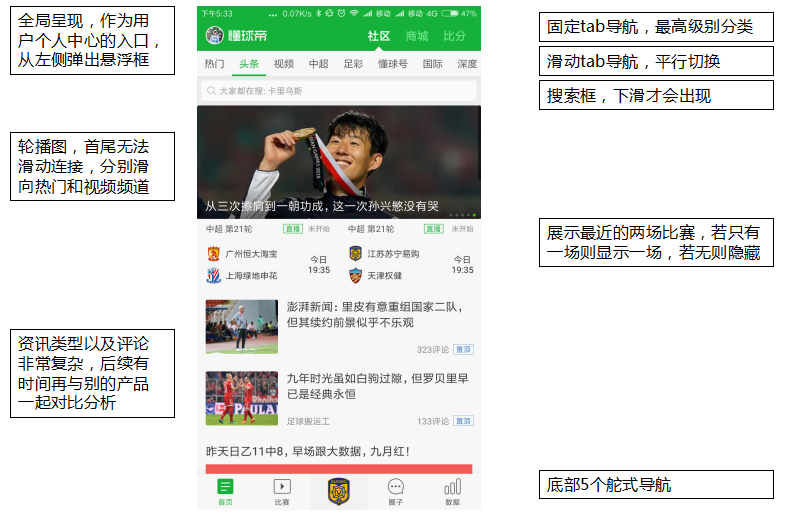Switch to the 商城 top tab
This screenshot has height=525, width=787.
[x=417, y=36]
